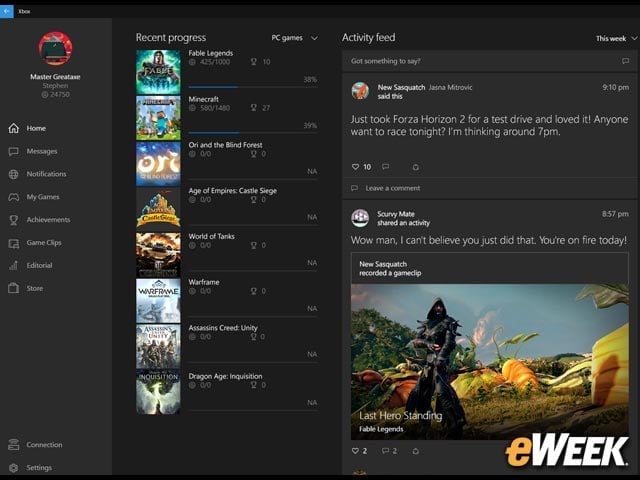
Task: Like the Scurvy Mate shared activity
Action: point(356,451)
